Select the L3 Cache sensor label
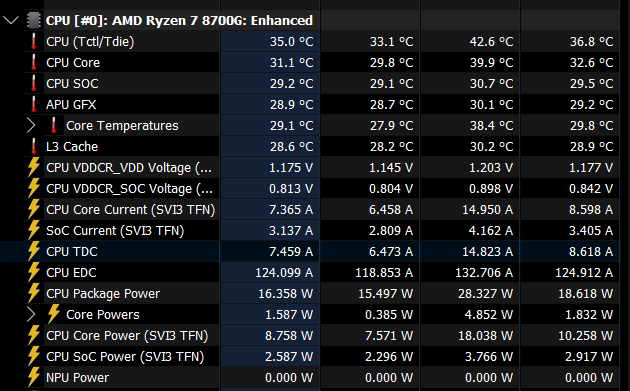The width and height of the screenshot is (630, 391). (72, 147)
